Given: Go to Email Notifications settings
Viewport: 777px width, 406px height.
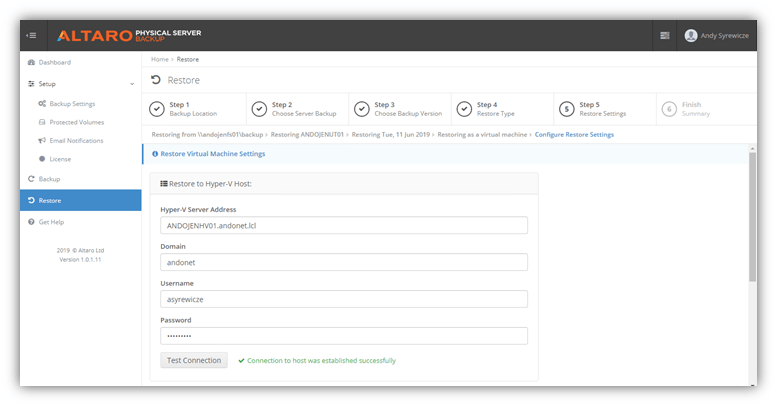Looking at the screenshot, I should point(76,140).
